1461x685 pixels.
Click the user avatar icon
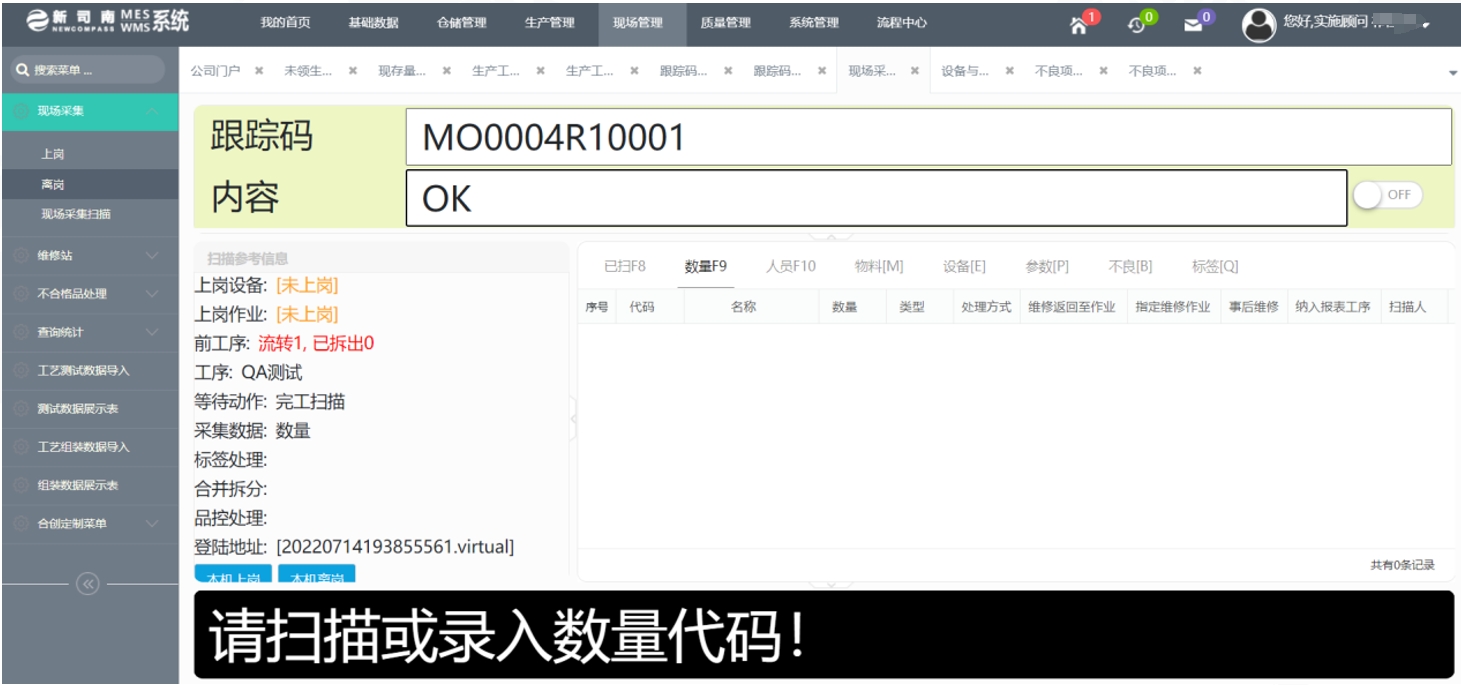1258,25
